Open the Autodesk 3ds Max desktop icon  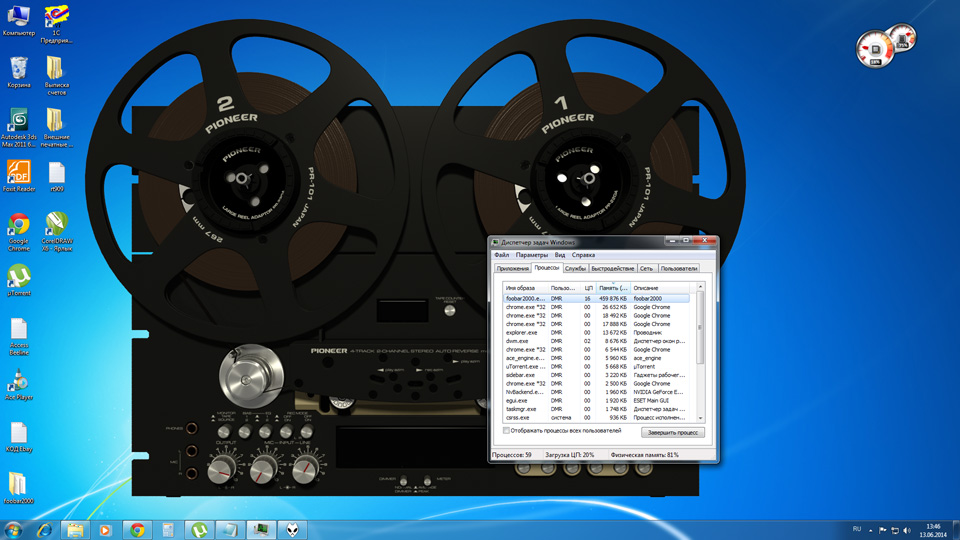(18, 121)
